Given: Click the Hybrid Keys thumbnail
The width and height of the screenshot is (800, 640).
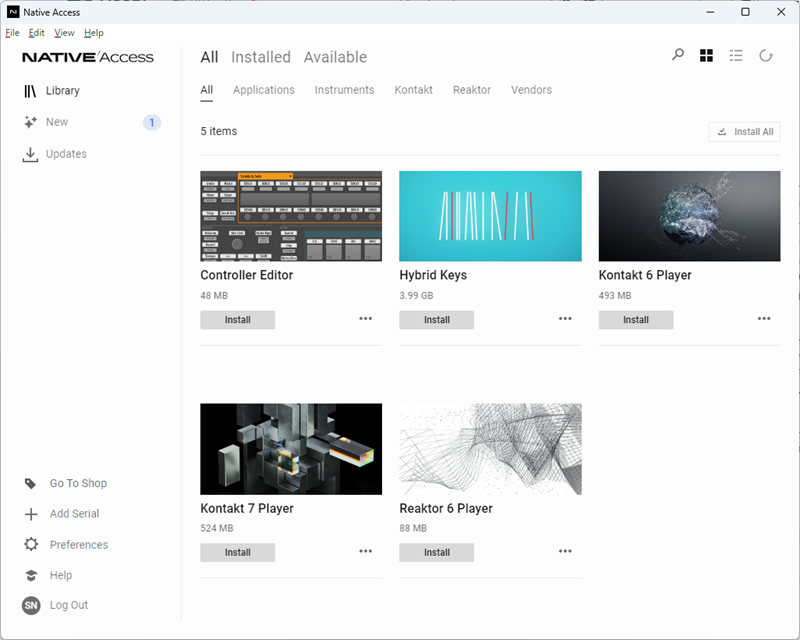Looking at the screenshot, I should (490, 216).
